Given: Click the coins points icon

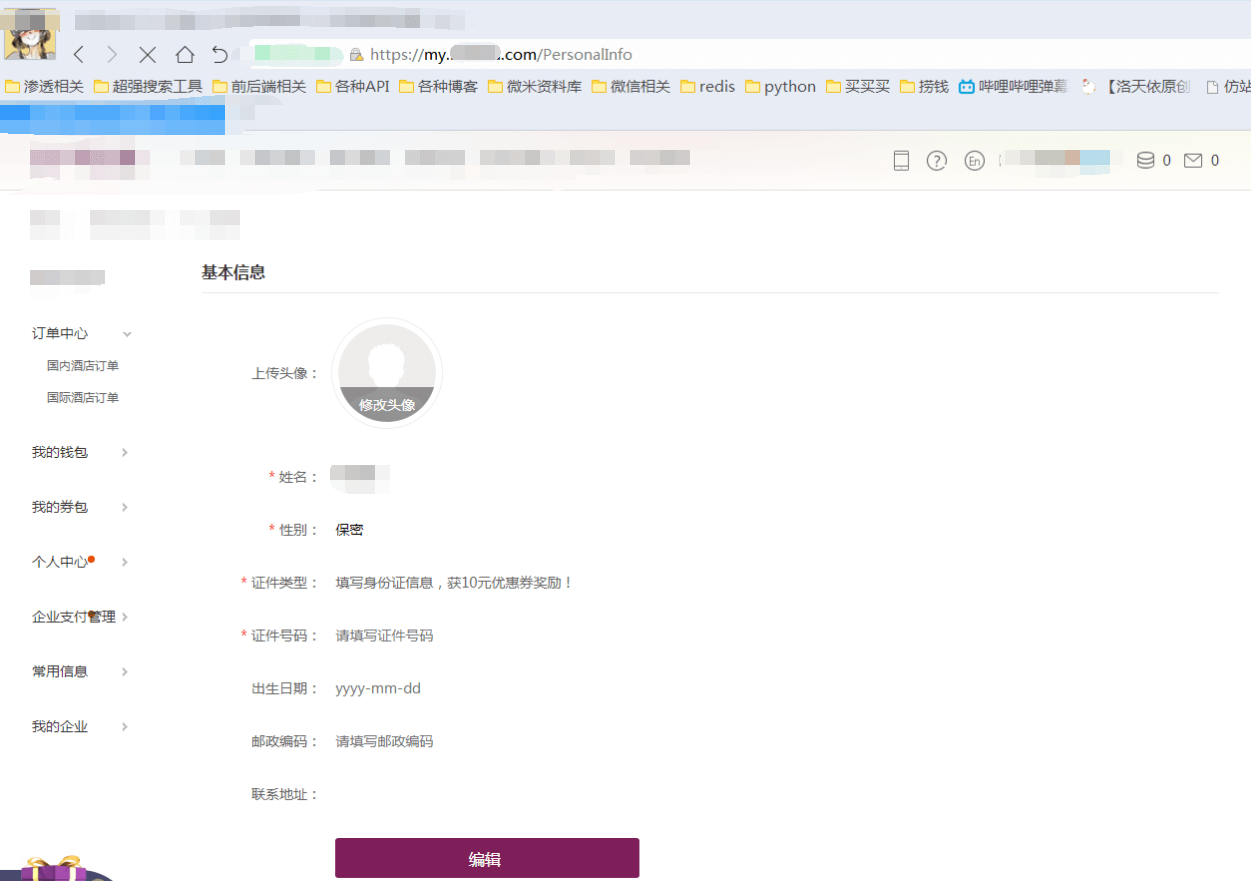Looking at the screenshot, I should pyautogui.click(x=1146, y=160).
